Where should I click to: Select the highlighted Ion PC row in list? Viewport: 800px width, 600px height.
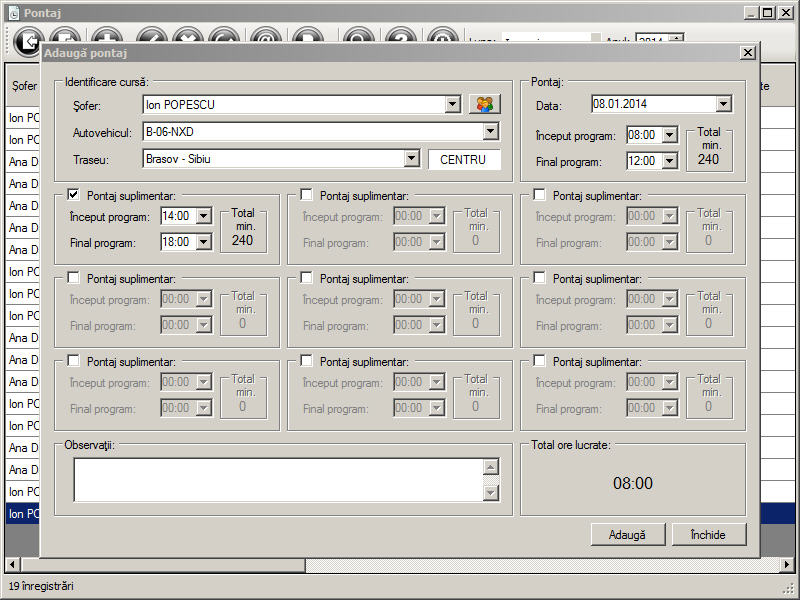click(24, 514)
